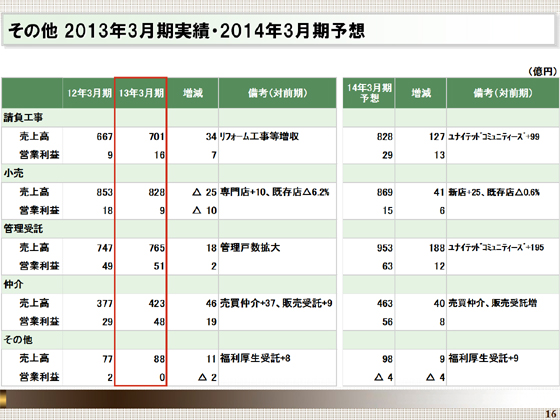560x420 pixels.
Task: Click the remark ユナイテッドコミュニティーズ+99
Action: [x=494, y=137]
